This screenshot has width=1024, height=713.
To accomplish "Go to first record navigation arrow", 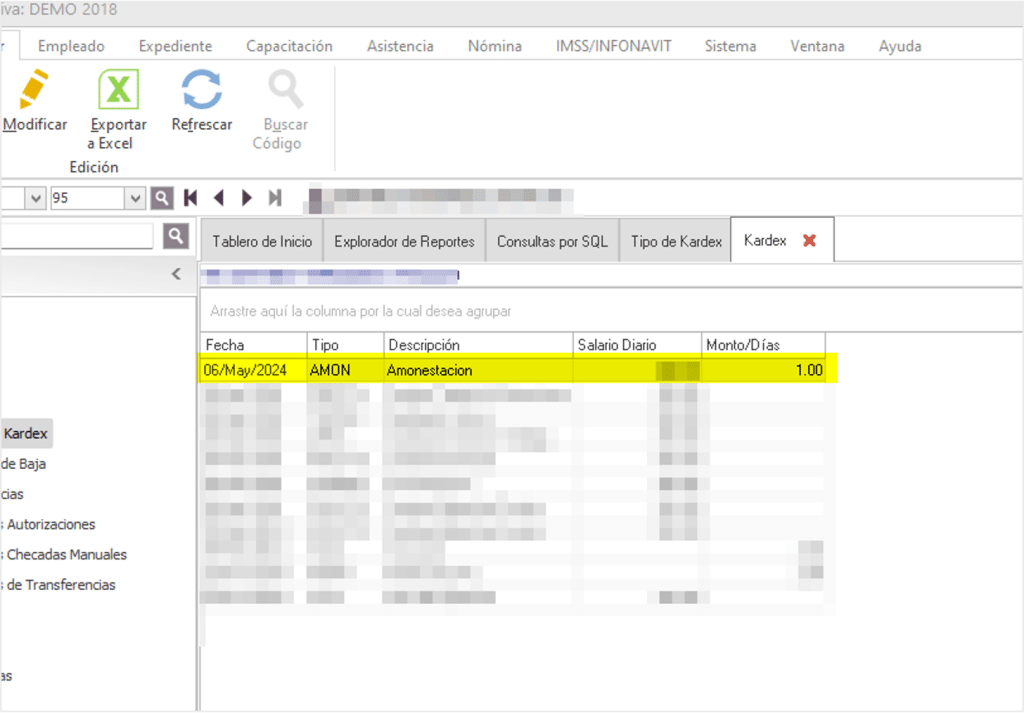I will [x=190, y=198].
